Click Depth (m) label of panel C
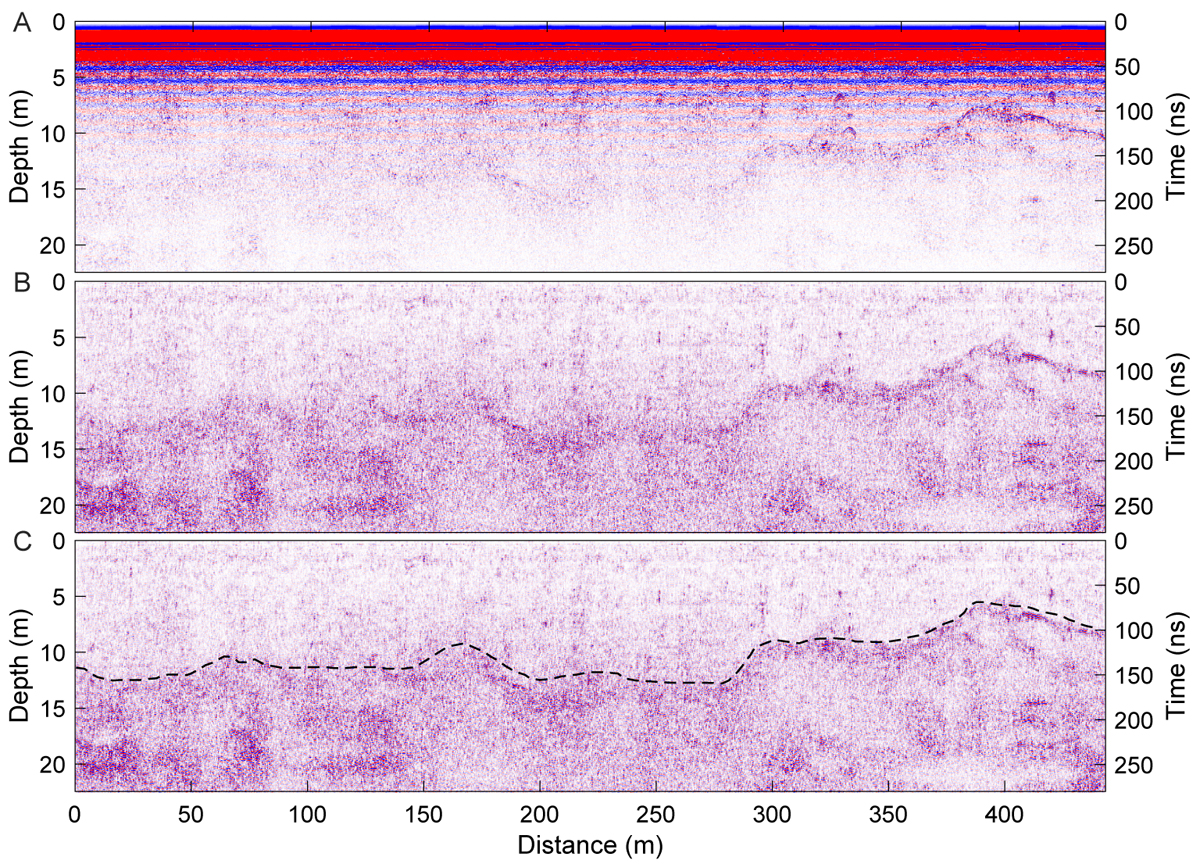This screenshot has height=864, width=1200. (x=19, y=665)
